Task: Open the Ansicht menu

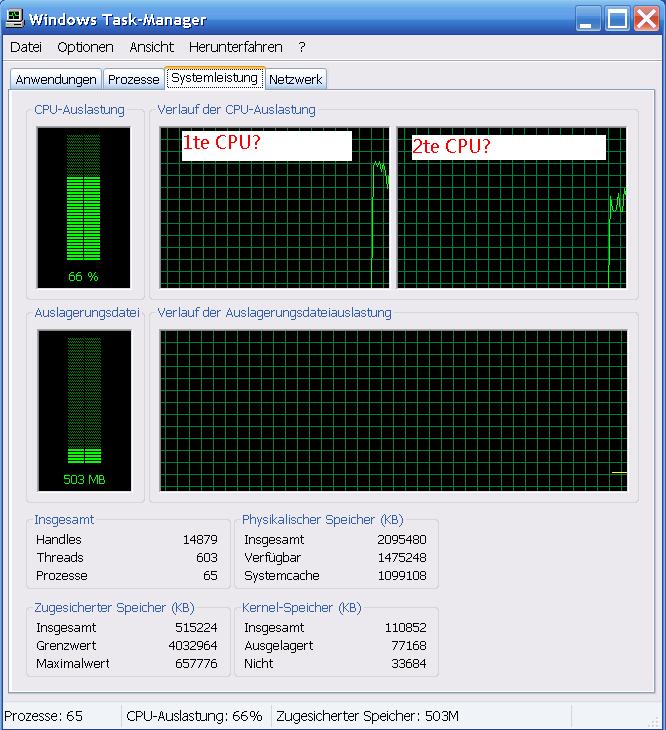Action: 152,47
